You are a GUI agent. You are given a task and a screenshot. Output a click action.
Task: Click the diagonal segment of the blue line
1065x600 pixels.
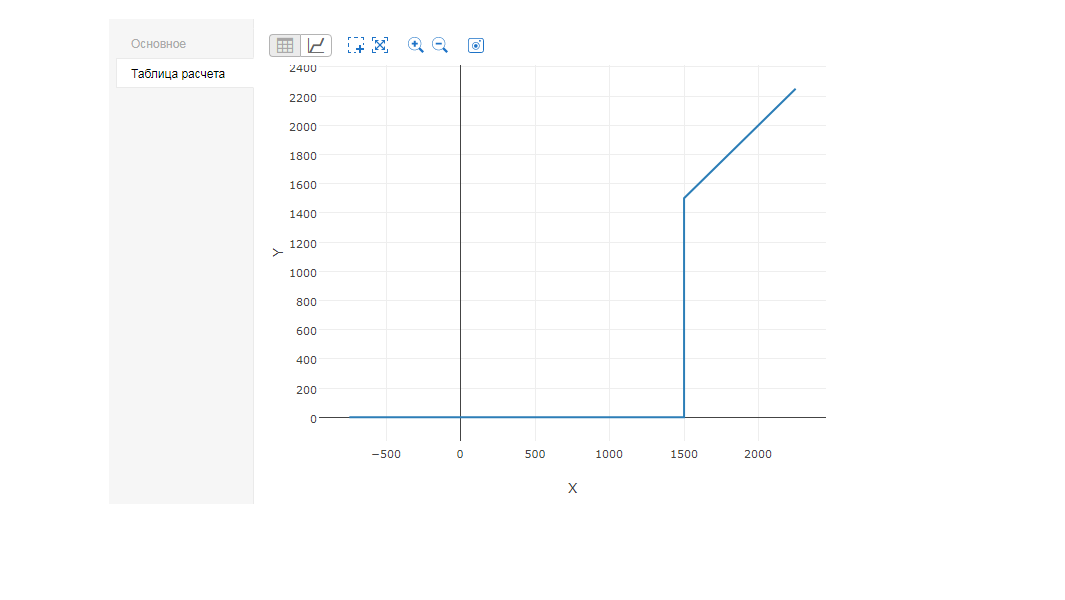[x=740, y=143]
